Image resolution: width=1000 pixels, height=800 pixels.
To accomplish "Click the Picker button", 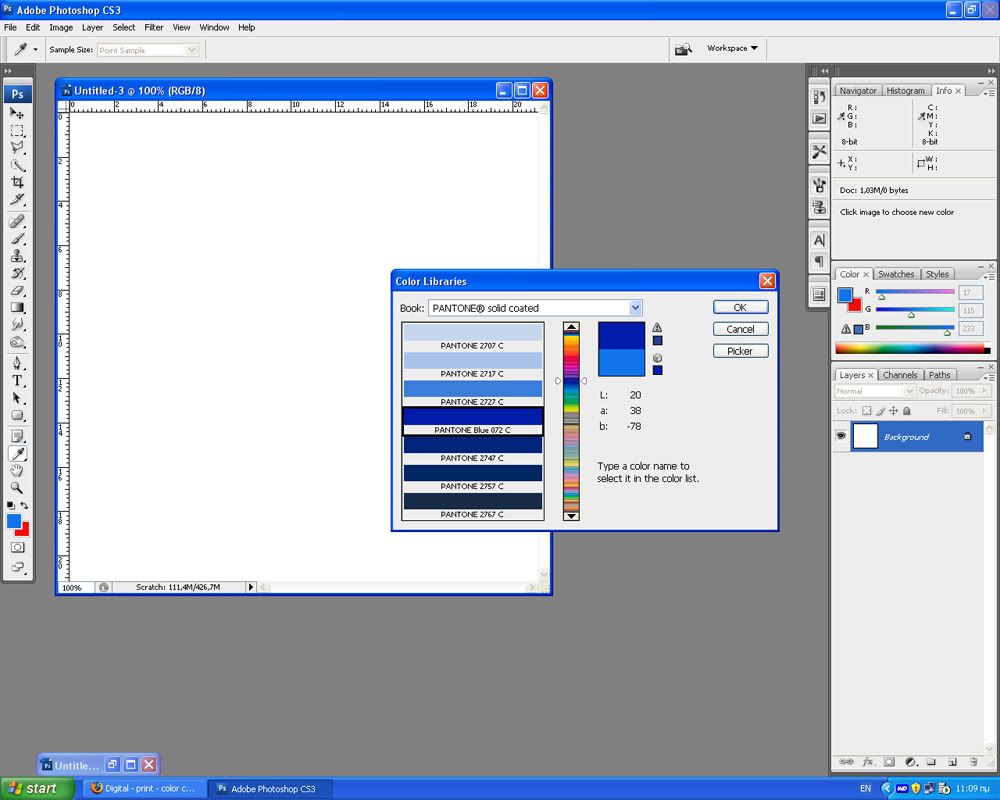I will pos(740,351).
